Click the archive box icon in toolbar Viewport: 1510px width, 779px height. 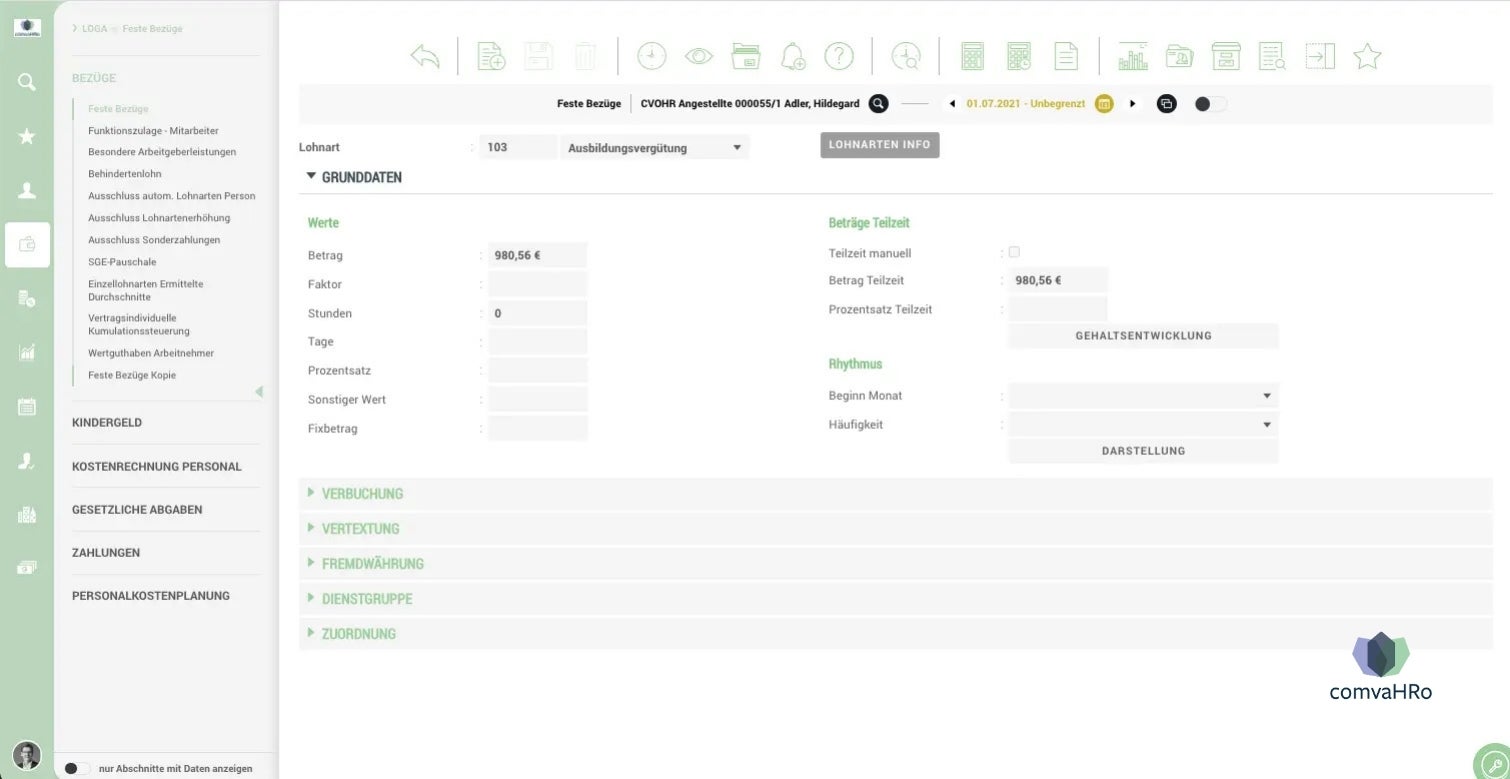(1226, 57)
